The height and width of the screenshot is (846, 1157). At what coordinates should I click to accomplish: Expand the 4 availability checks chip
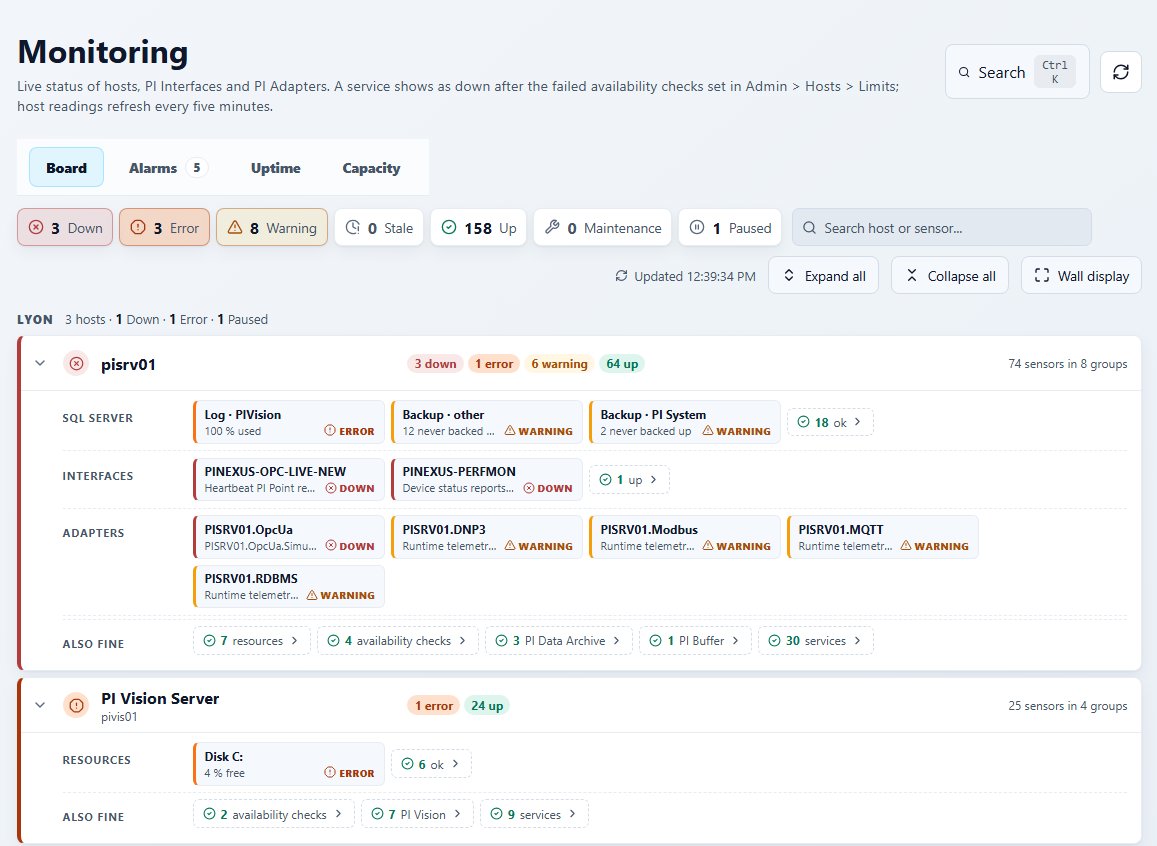tap(398, 640)
